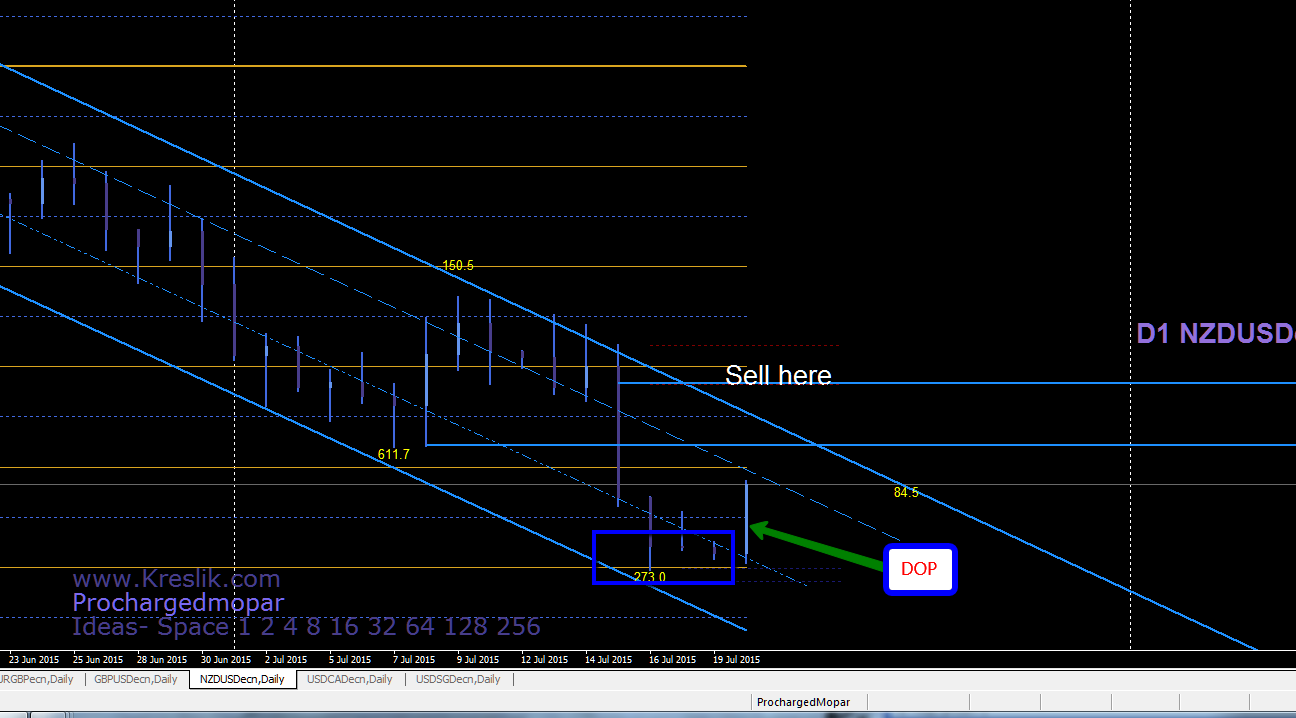Click the ProchargedMopar status bar entry
The width and height of the screenshot is (1296, 718).
(803, 702)
